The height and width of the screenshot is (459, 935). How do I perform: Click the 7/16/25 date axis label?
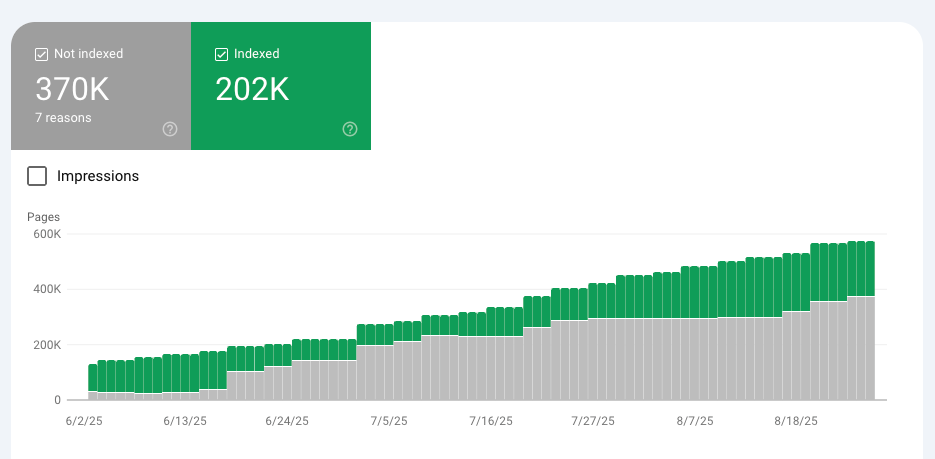point(491,421)
